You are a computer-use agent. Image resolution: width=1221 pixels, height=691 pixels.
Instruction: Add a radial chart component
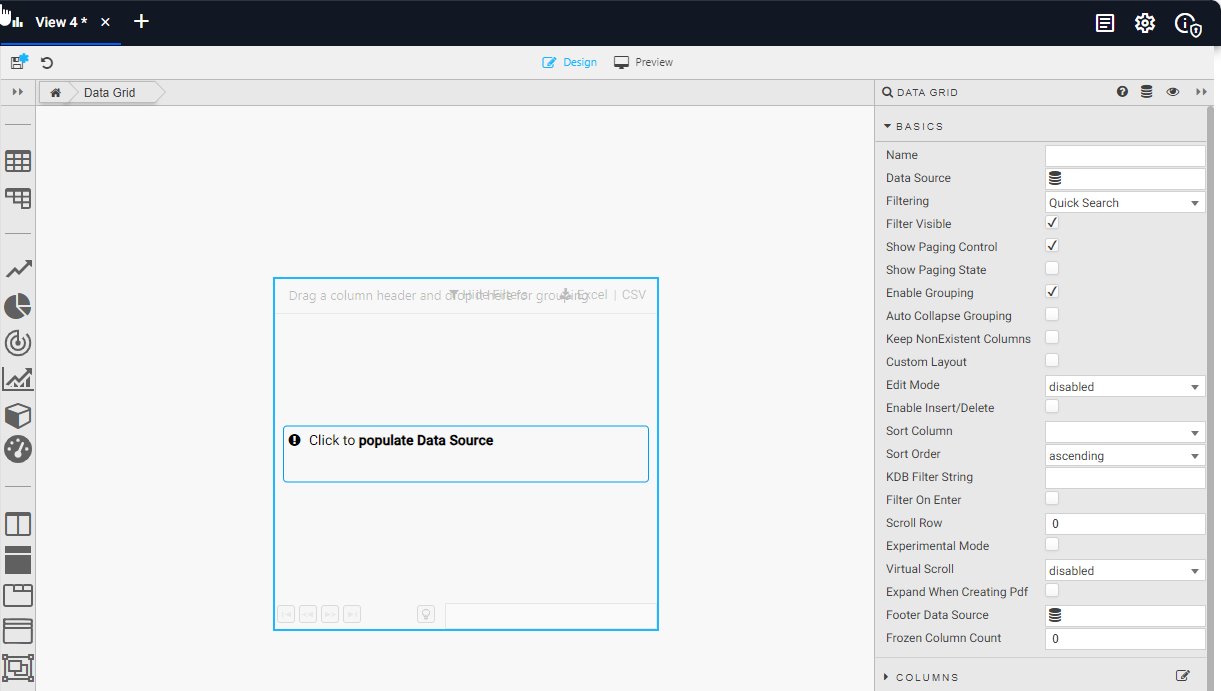pyautogui.click(x=18, y=343)
